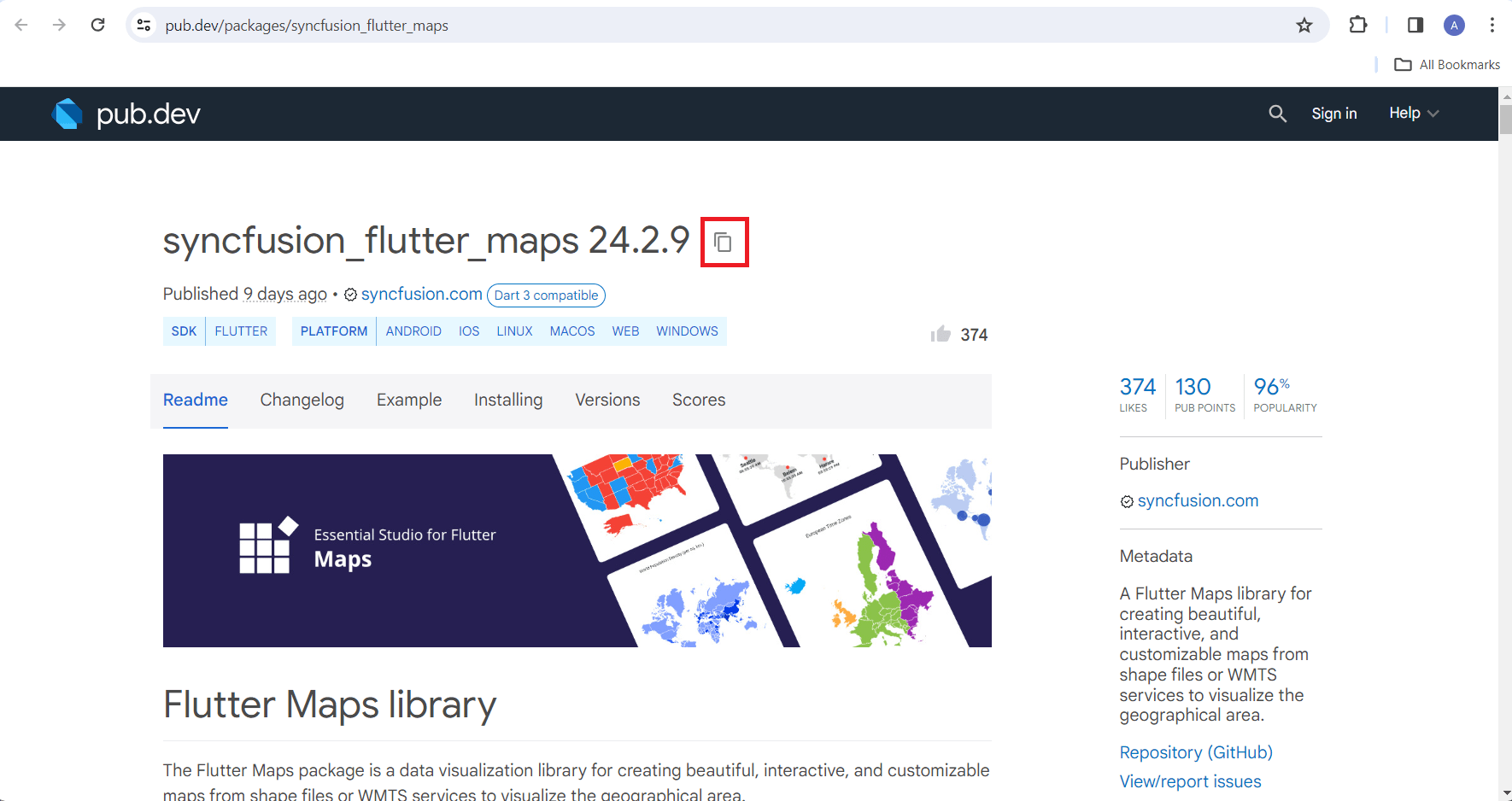
Task: Expand the Help dropdown menu
Action: click(1414, 113)
